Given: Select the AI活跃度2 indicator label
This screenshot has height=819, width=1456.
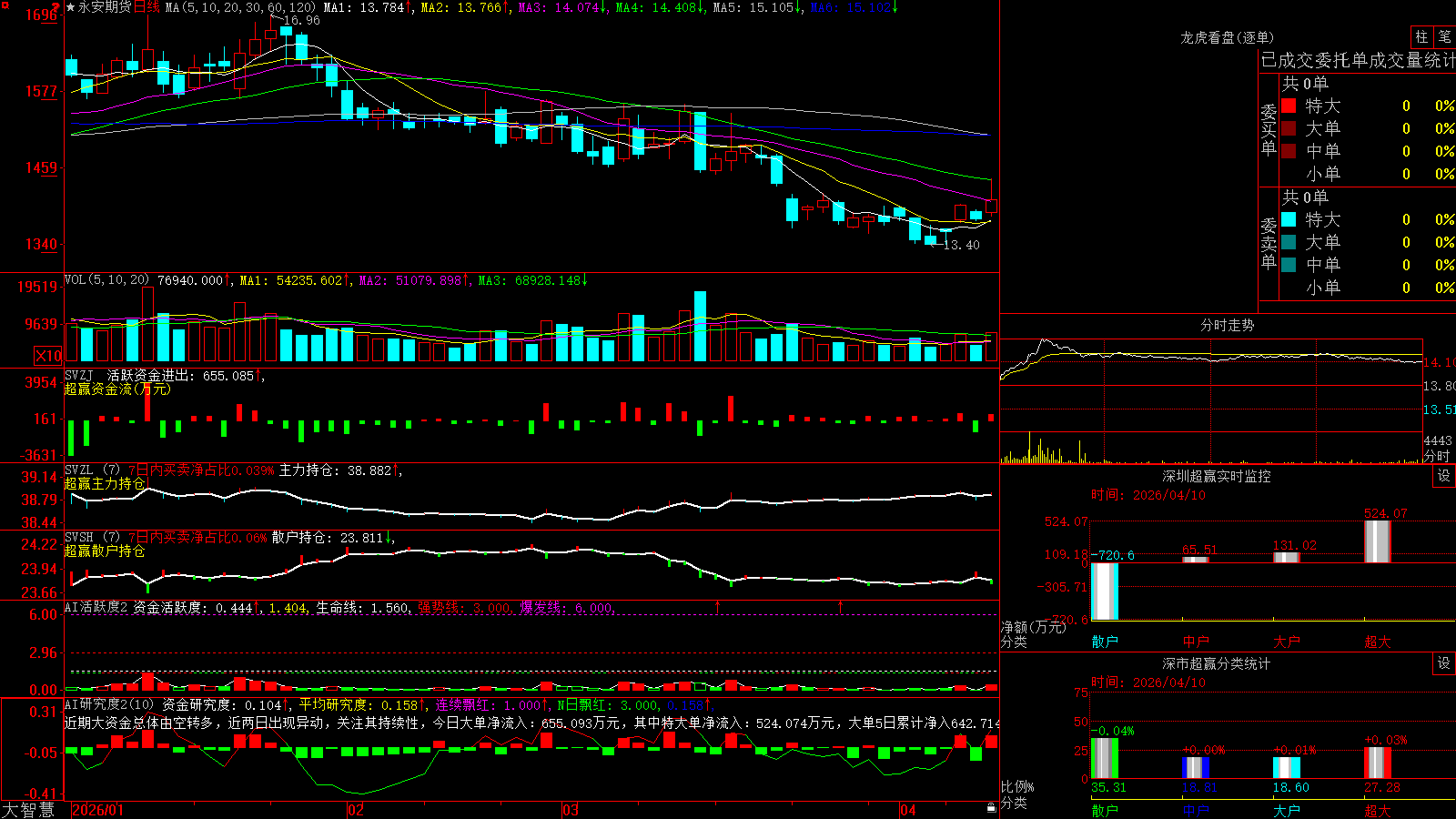Looking at the screenshot, I should (x=96, y=607).
